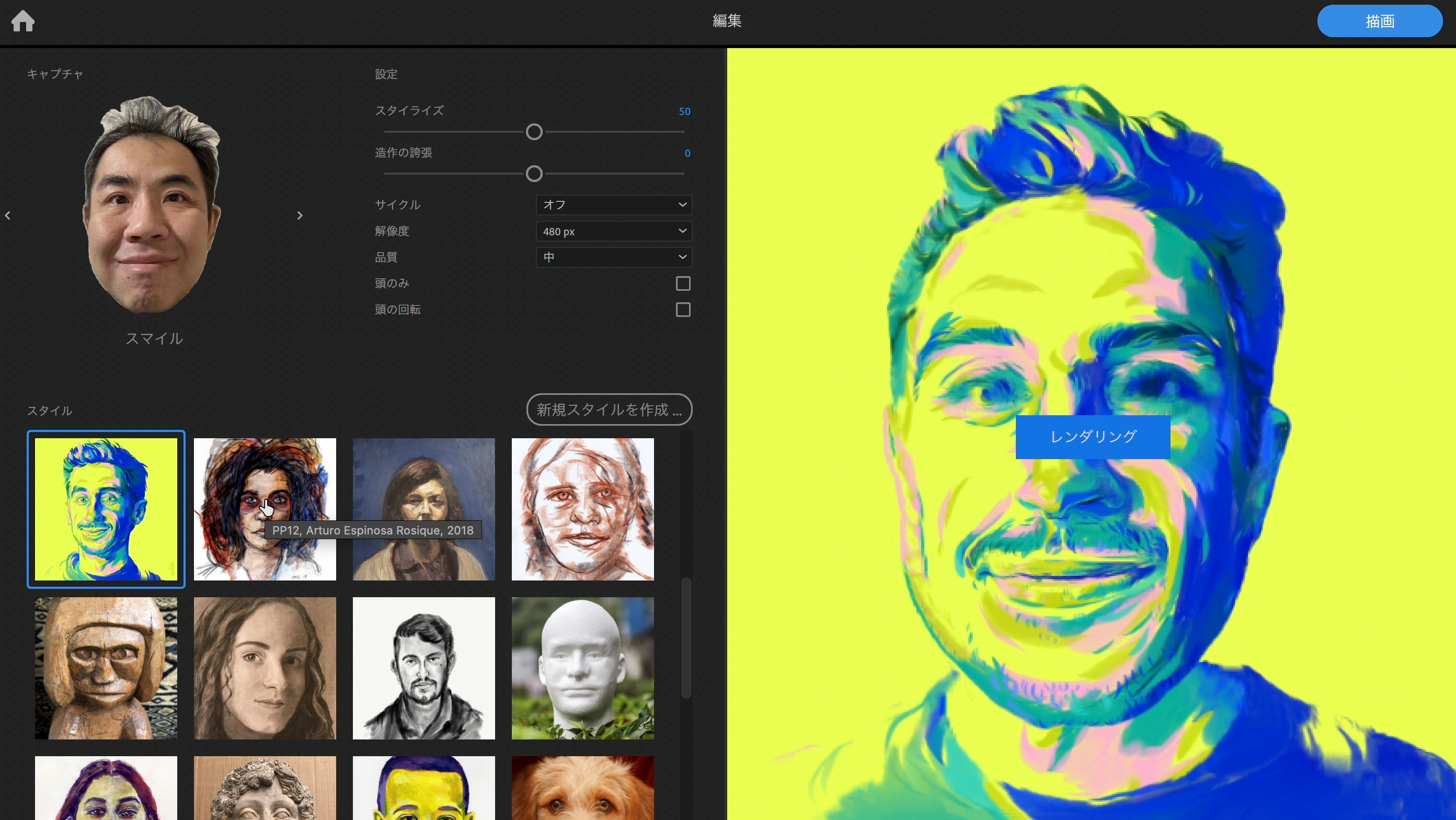
Task: Show next capture with right arrow
Action: coord(300,215)
